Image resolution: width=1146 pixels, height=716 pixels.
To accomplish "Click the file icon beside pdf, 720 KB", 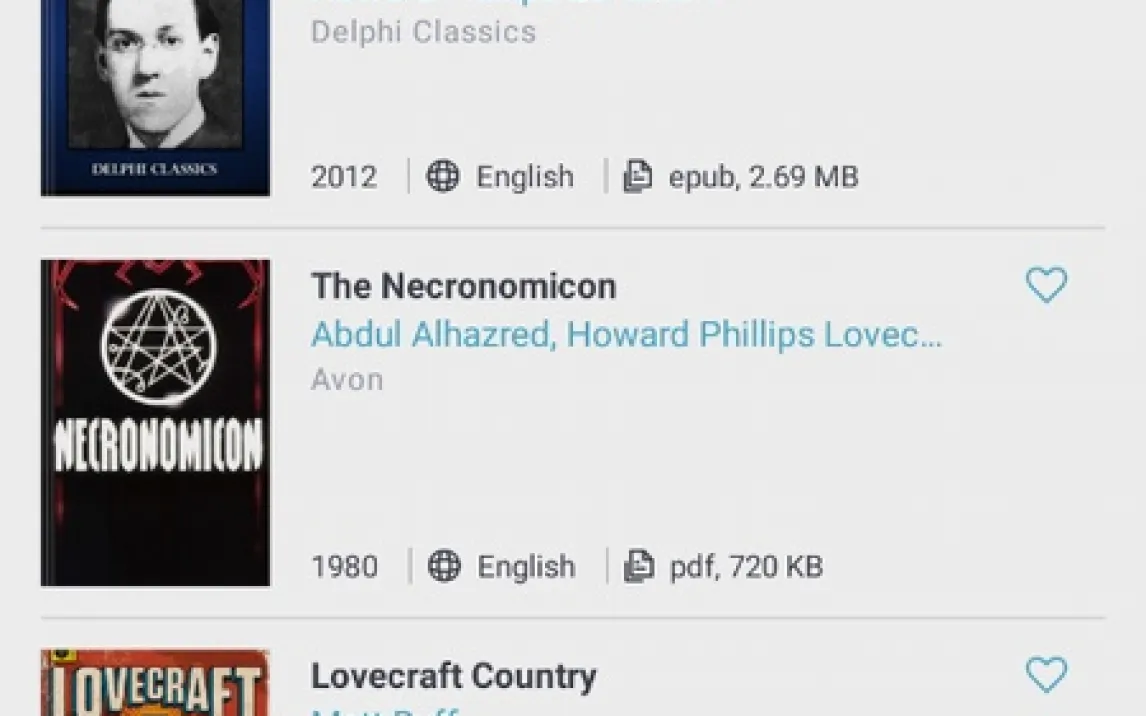I will click(639, 566).
